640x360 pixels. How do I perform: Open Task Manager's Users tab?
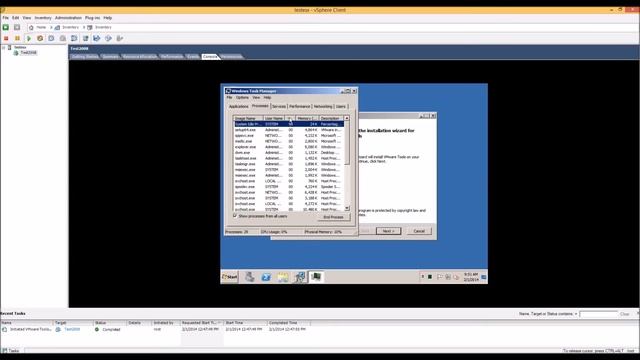click(x=341, y=107)
